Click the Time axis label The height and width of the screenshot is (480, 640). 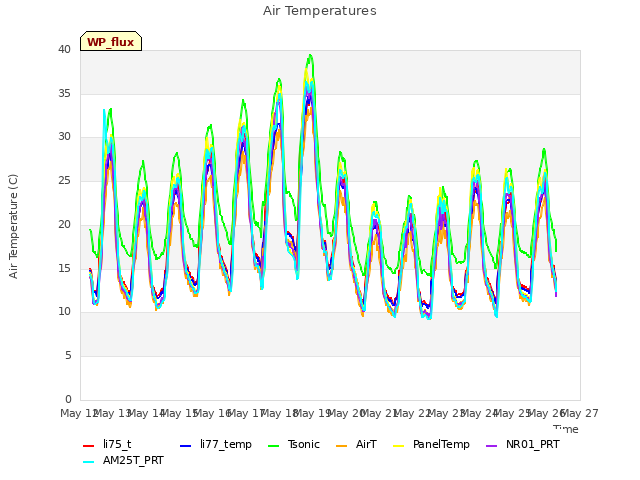(x=566, y=429)
